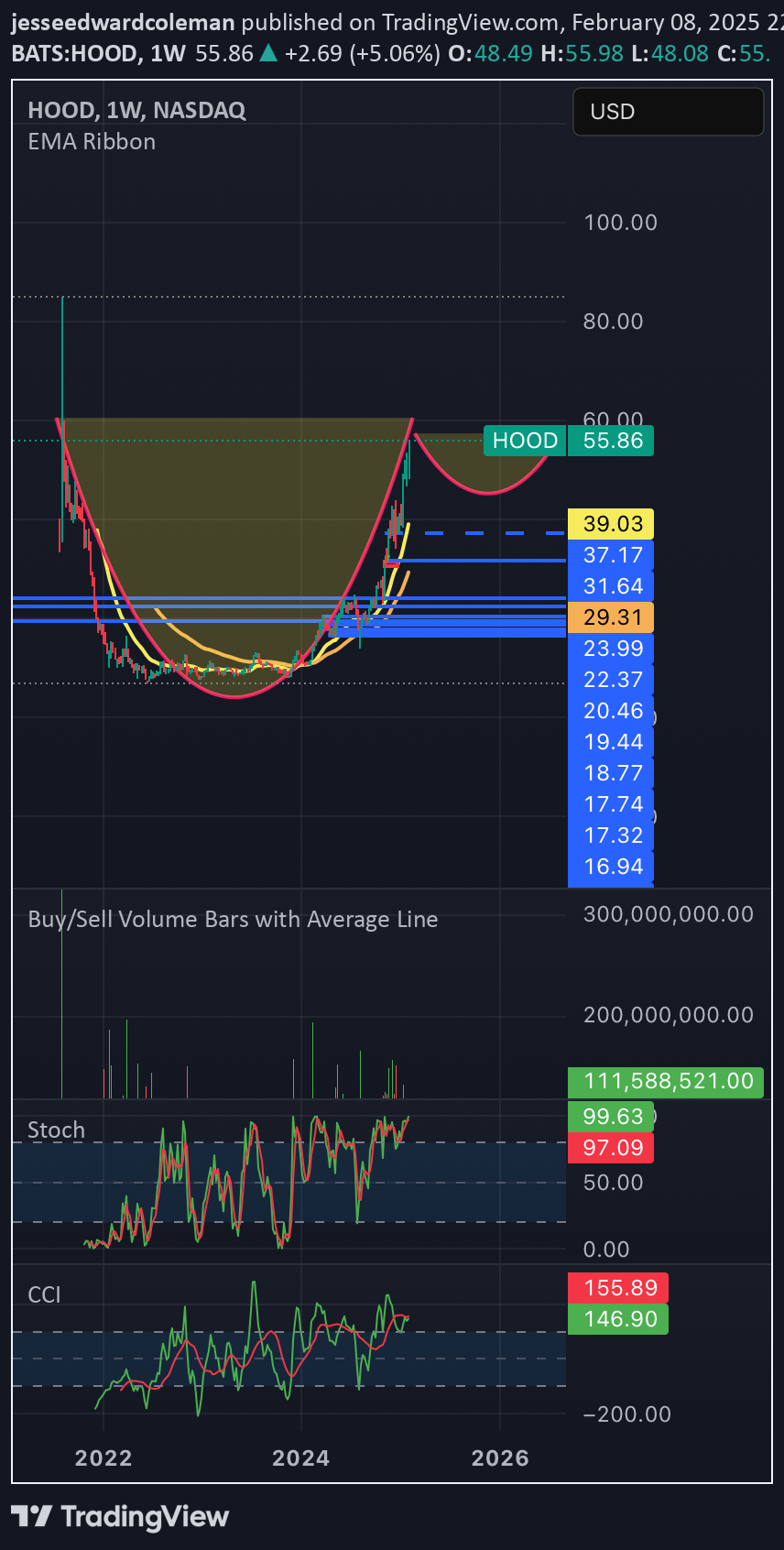The height and width of the screenshot is (1550, 784).
Task: Click the 2024 time axis label
Action: click(300, 1458)
